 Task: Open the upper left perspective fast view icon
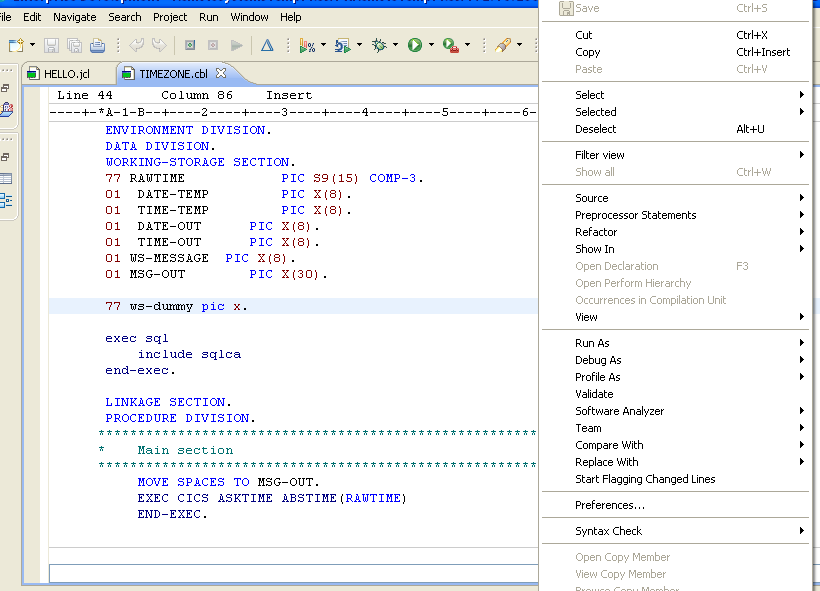(7, 109)
